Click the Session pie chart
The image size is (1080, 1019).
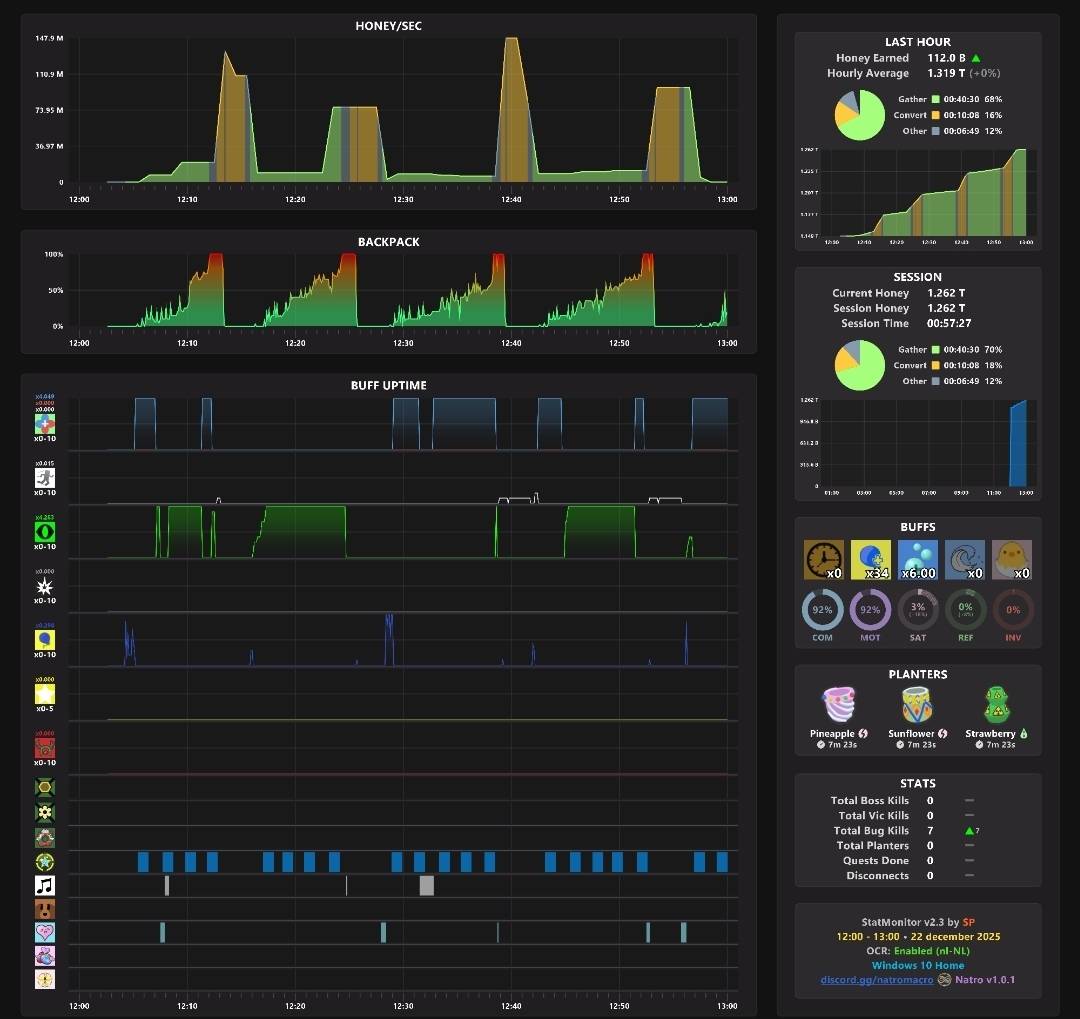click(860, 365)
